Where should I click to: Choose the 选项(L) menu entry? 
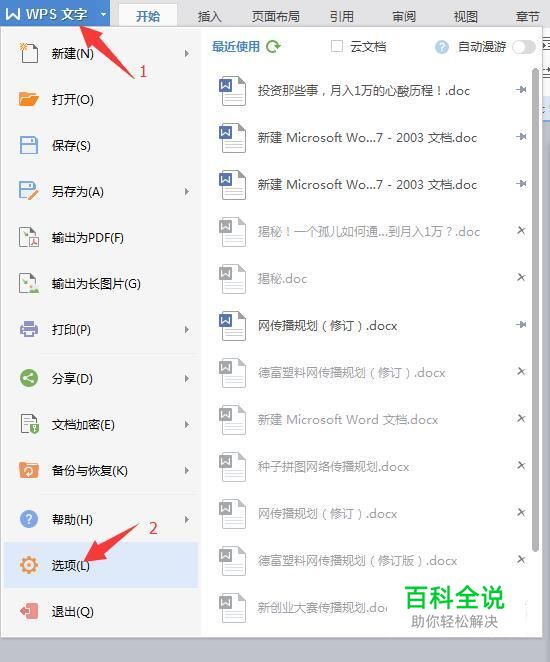(101, 565)
